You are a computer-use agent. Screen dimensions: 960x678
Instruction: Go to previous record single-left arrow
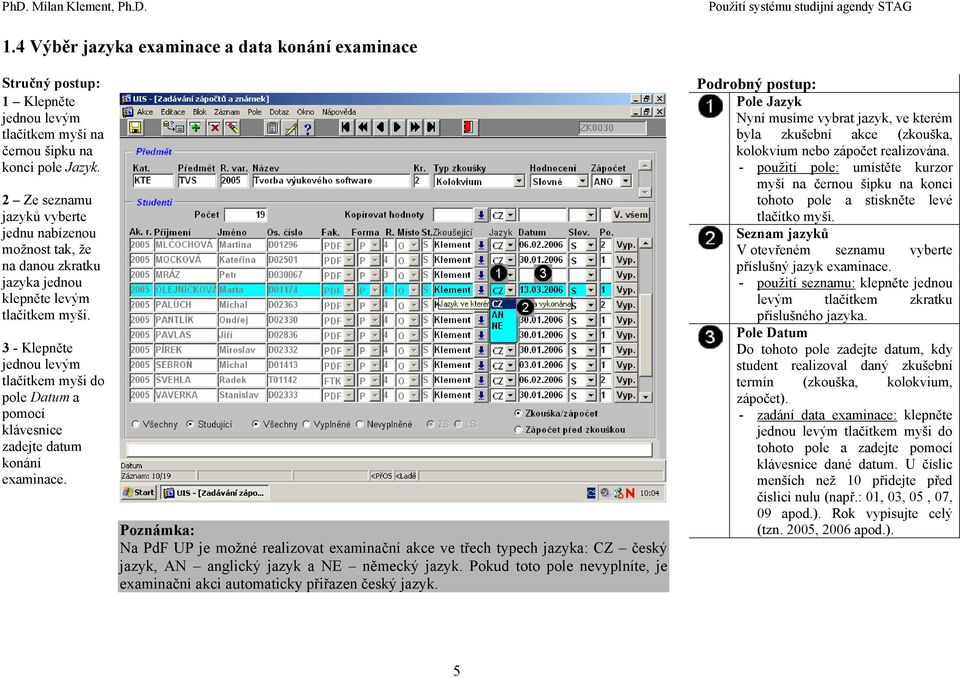pyautogui.click(x=380, y=127)
